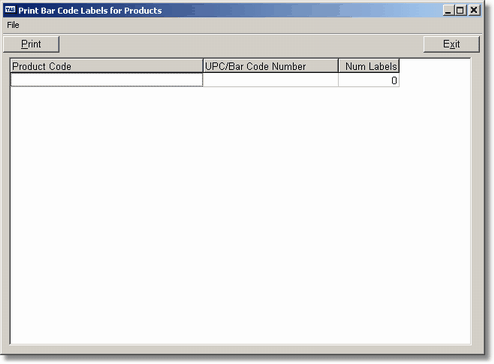Click the empty area right of Num Labels column
Screen dimensions: 494x364
(435, 73)
